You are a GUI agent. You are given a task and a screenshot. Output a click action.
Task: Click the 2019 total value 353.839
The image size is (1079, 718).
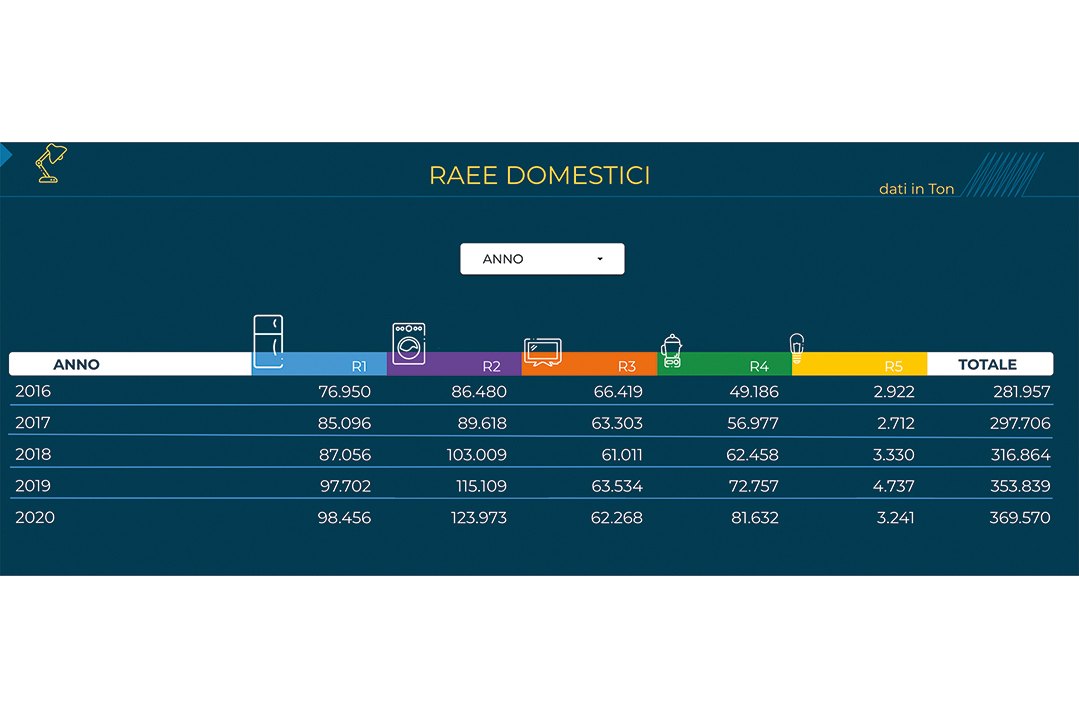click(1018, 486)
